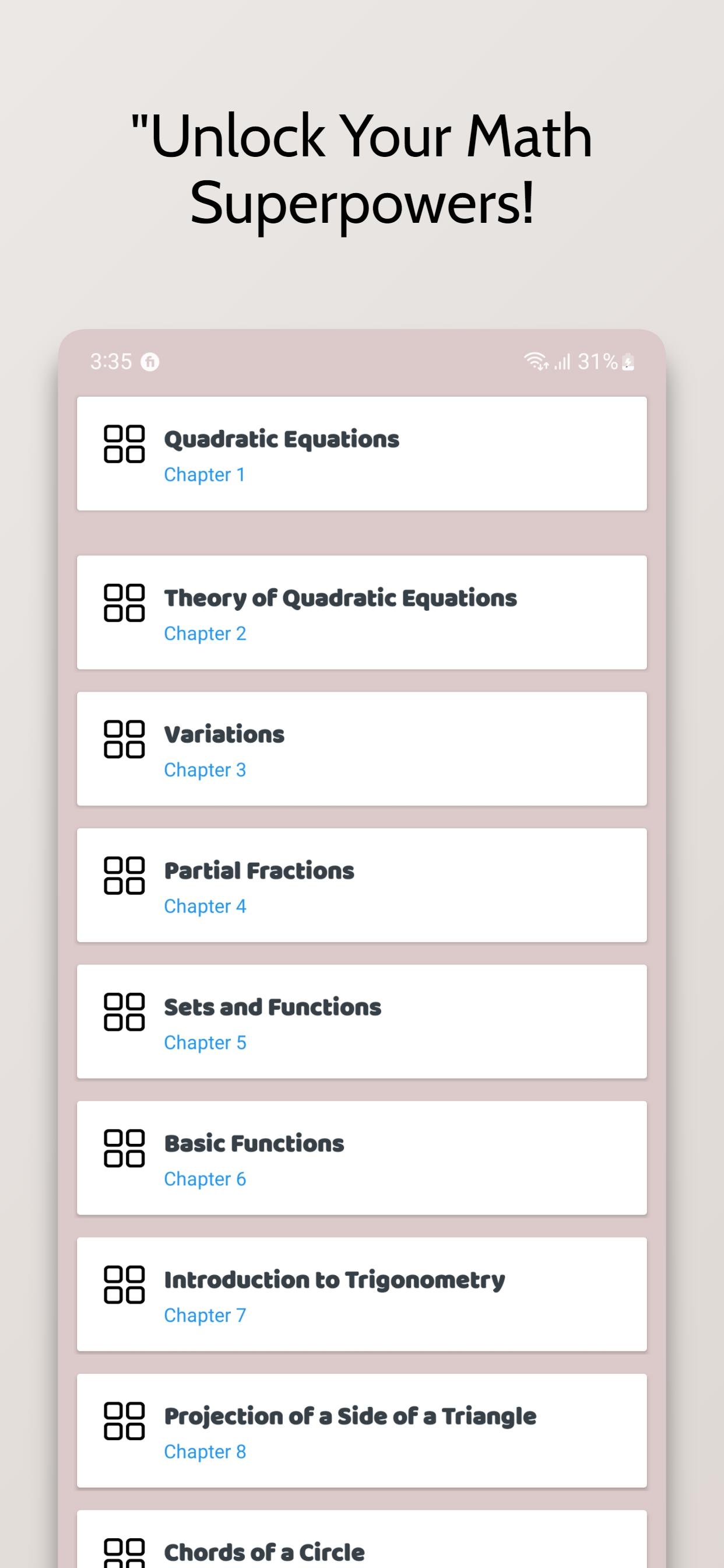This screenshot has height=1568, width=724.
Task: Tap the grid icon next to Variations
Action: [x=124, y=740]
